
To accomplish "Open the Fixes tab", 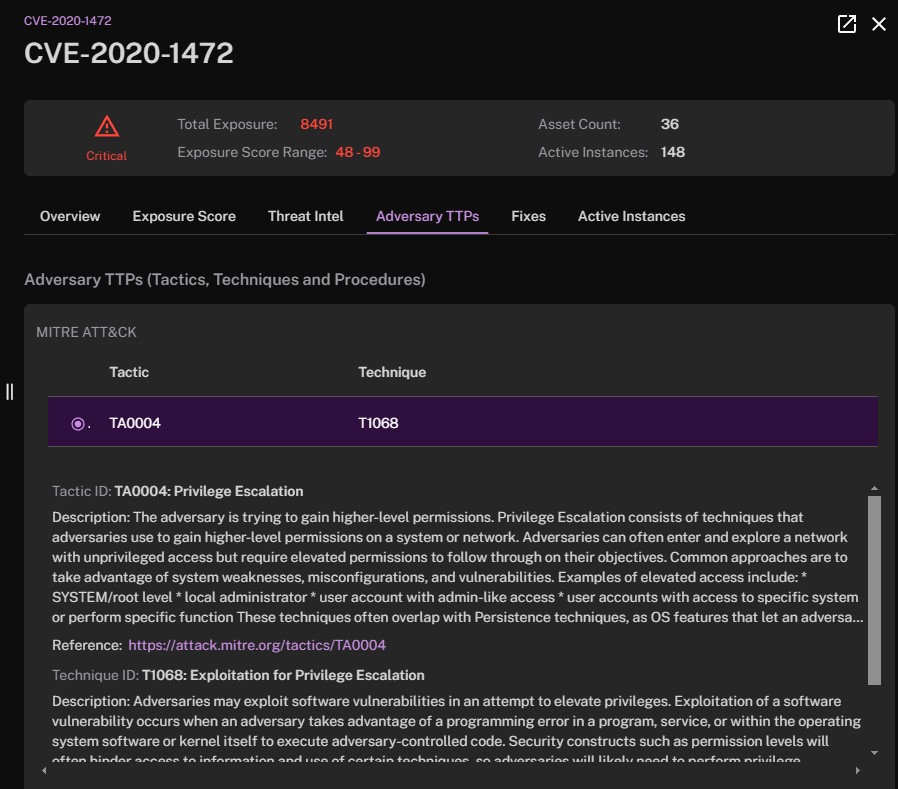I will [528, 216].
